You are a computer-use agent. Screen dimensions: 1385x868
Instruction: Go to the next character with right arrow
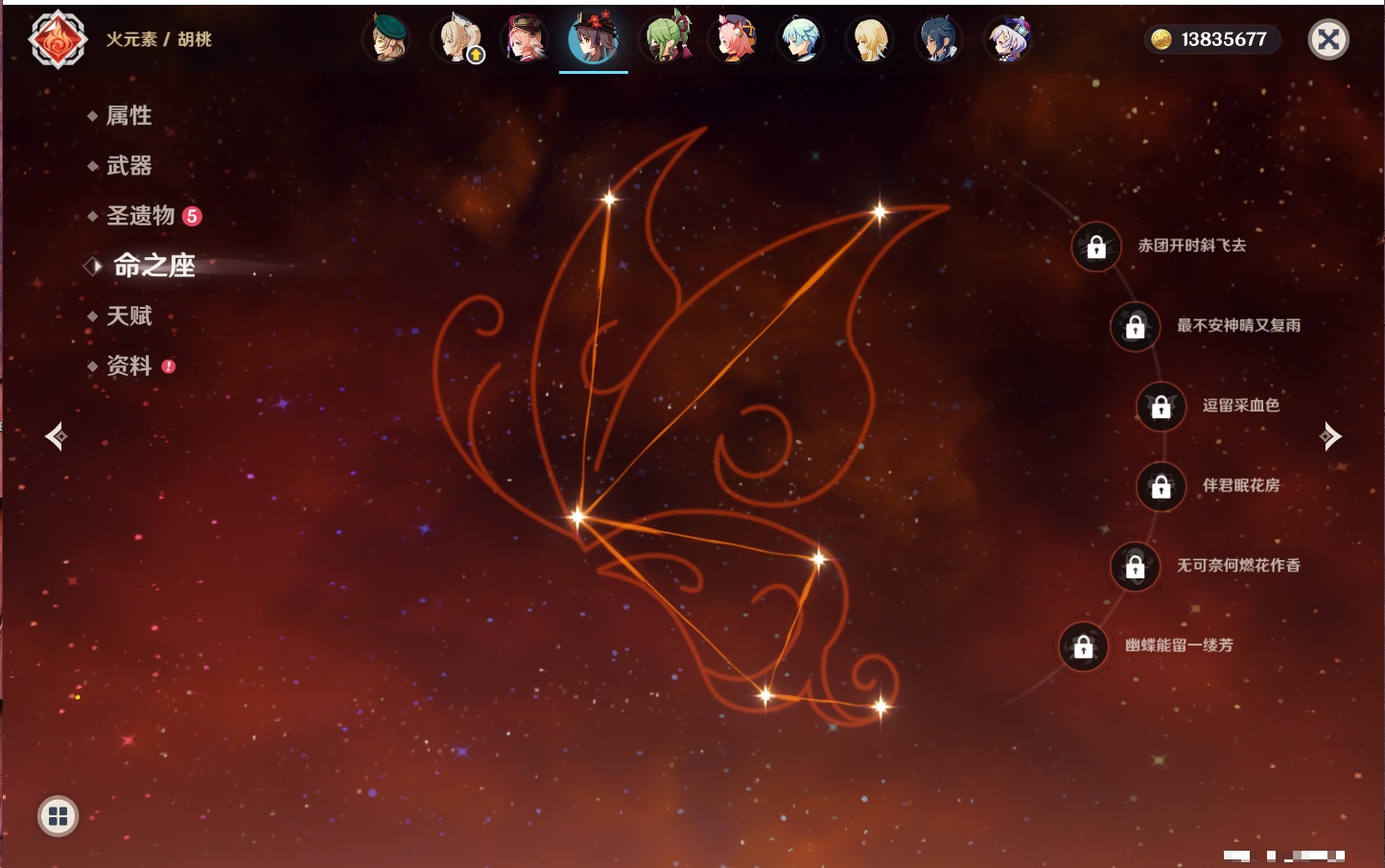1330,436
